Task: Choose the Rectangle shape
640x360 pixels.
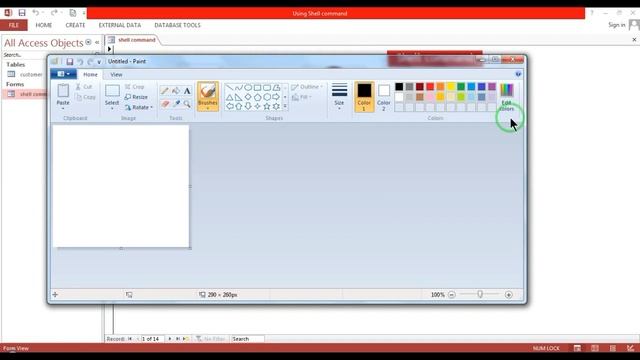Action: pyautogui.click(x=257, y=87)
